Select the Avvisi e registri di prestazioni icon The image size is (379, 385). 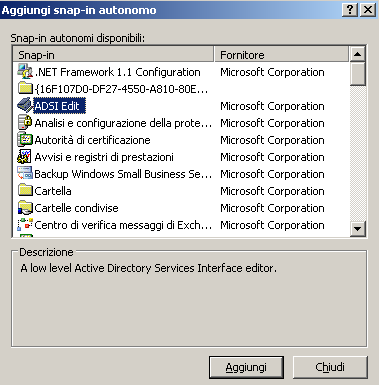pyautogui.click(x=25, y=157)
